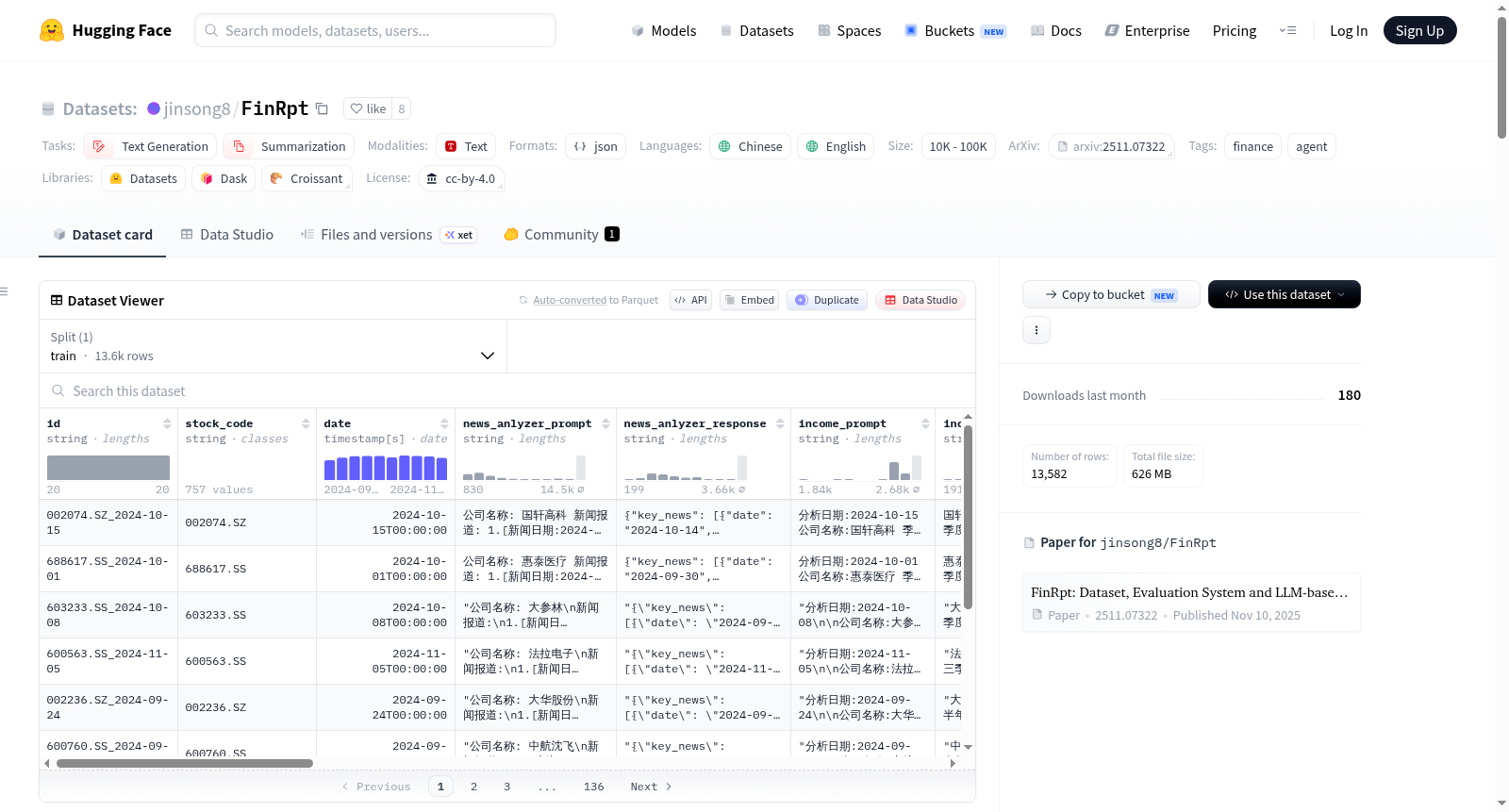
Task: Open the left sidebar toggle icon
Action: pyautogui.click(x=4, y=291)
